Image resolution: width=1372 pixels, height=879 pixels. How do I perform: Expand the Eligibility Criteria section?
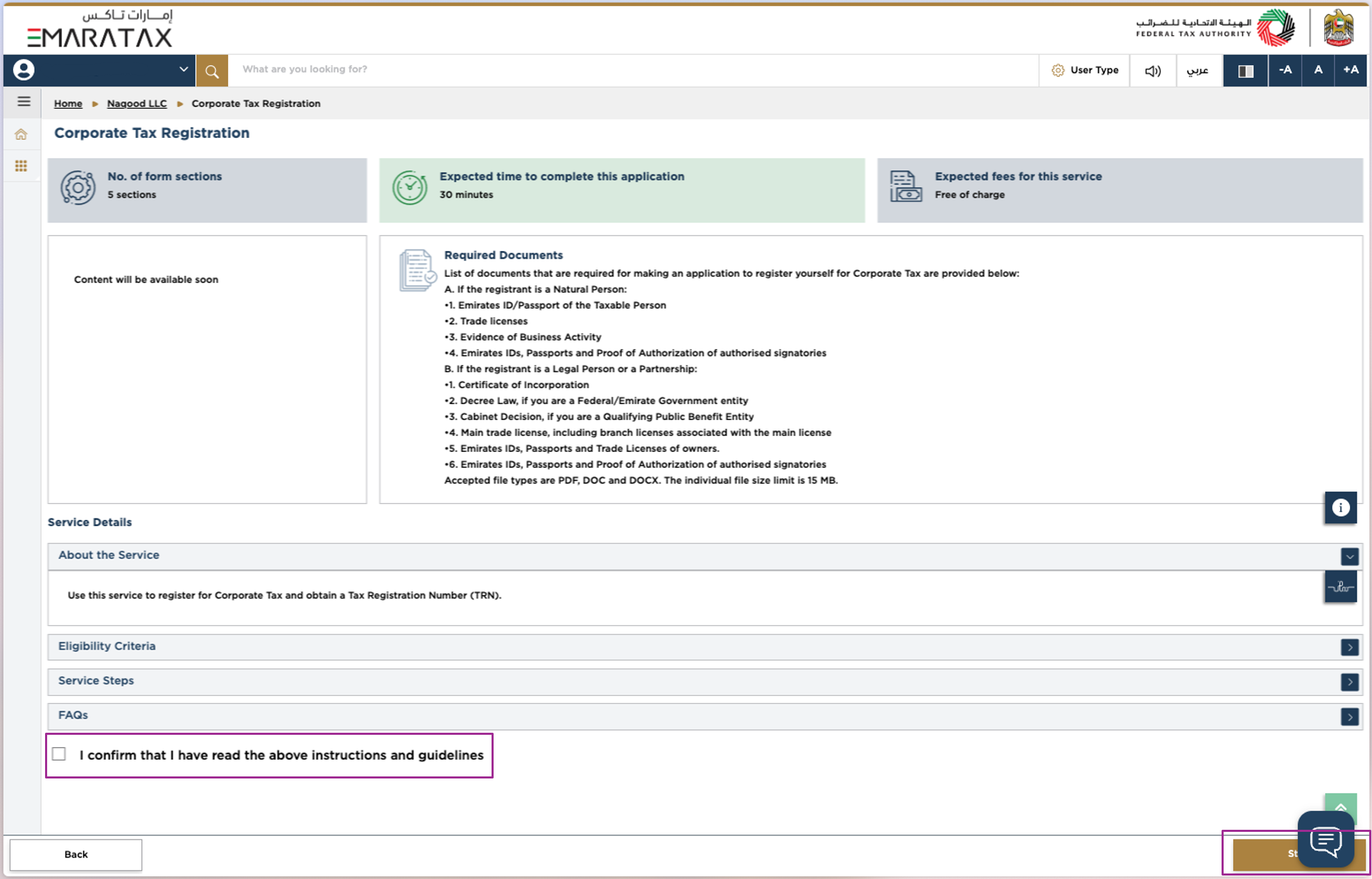point(1349,647)
